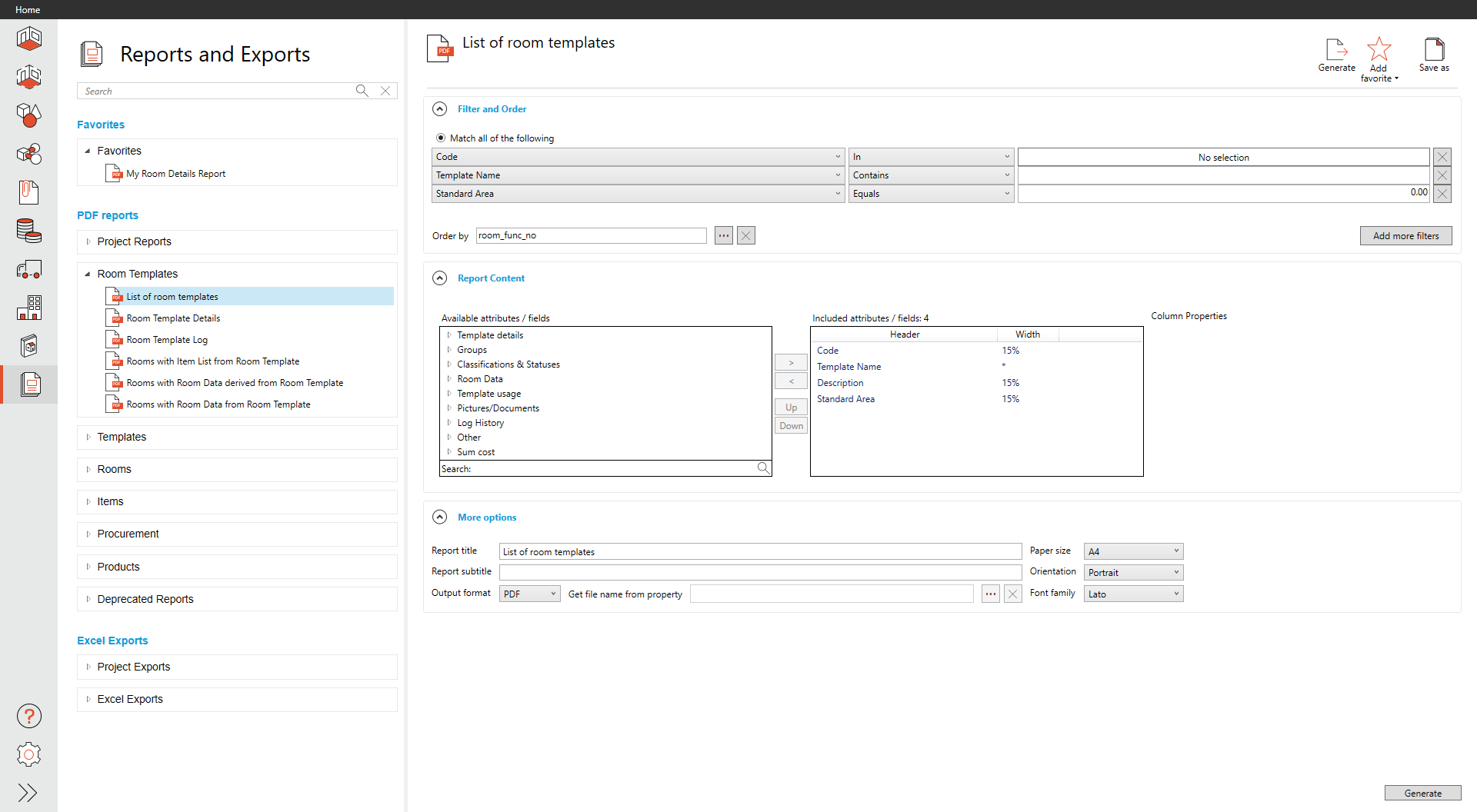
Task: Open Help via question mark icon
Action: 29,716
